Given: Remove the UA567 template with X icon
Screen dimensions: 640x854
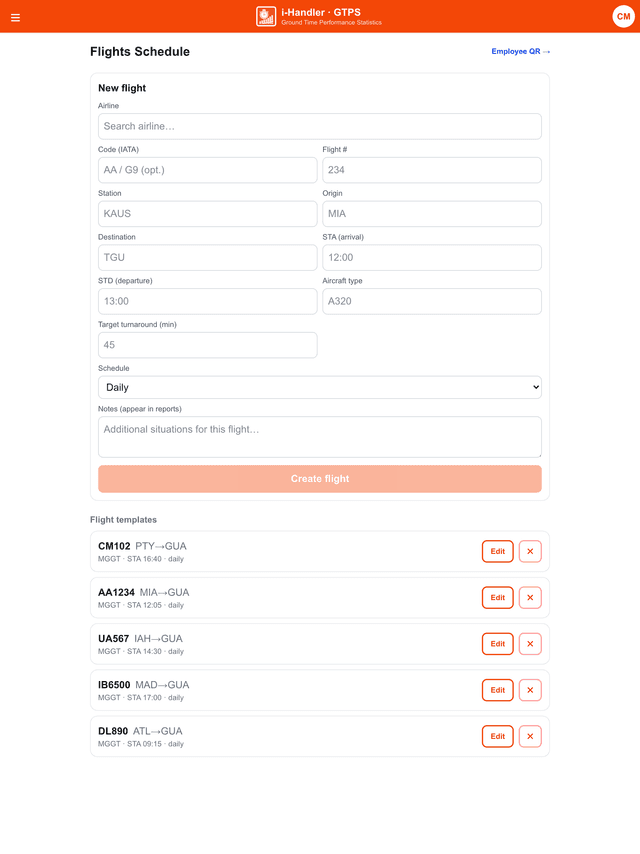Looking at the screenshot, I should click(x=530, y=644).
